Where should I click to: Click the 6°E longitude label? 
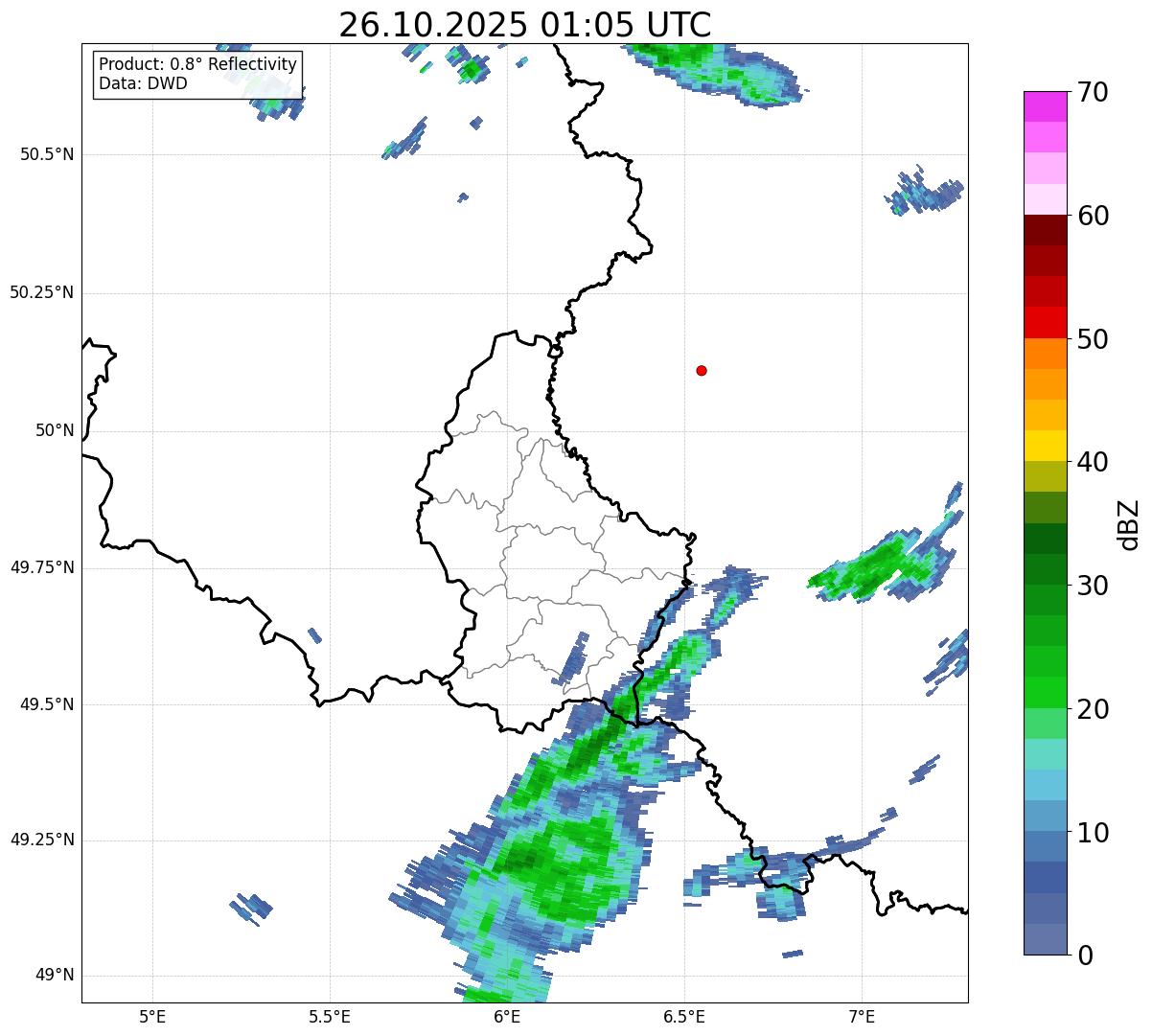point(507,1016)
